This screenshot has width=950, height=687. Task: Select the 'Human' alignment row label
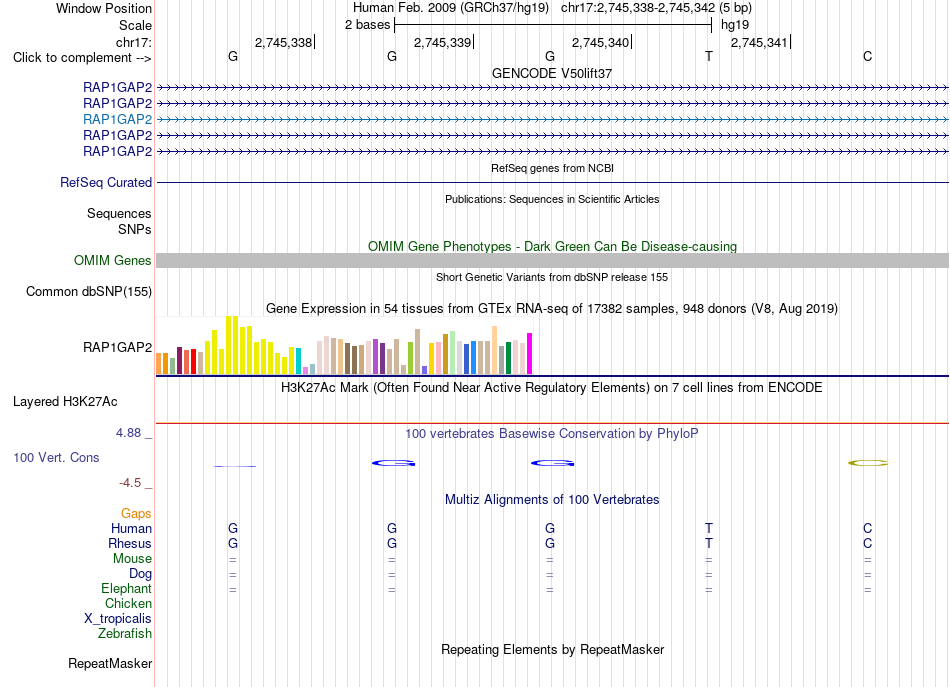(131, 529)
